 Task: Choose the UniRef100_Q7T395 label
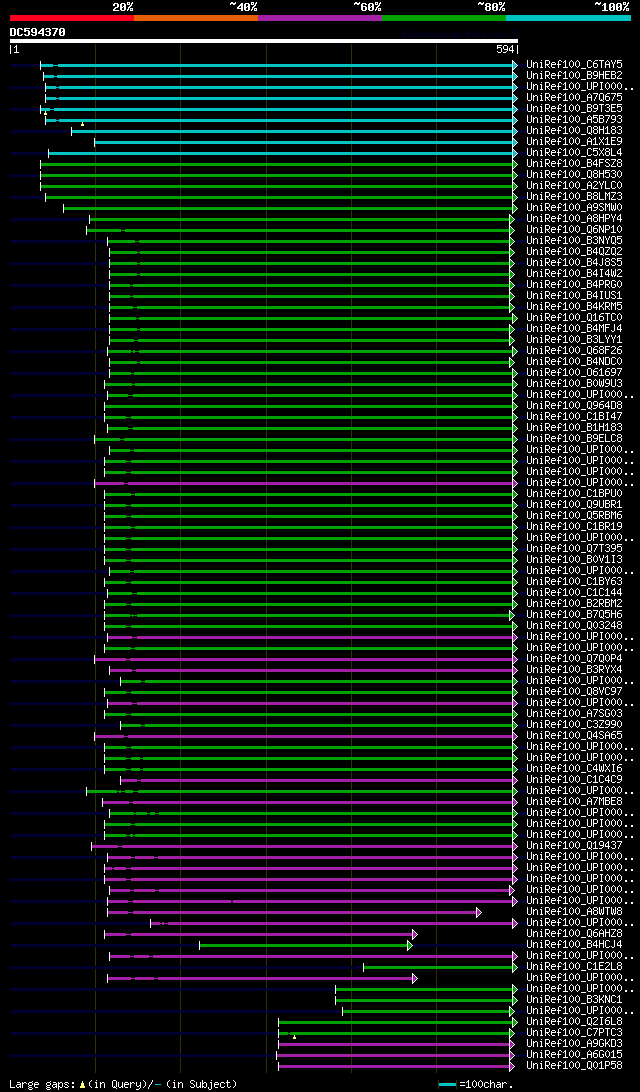click(x=575, y=549)
